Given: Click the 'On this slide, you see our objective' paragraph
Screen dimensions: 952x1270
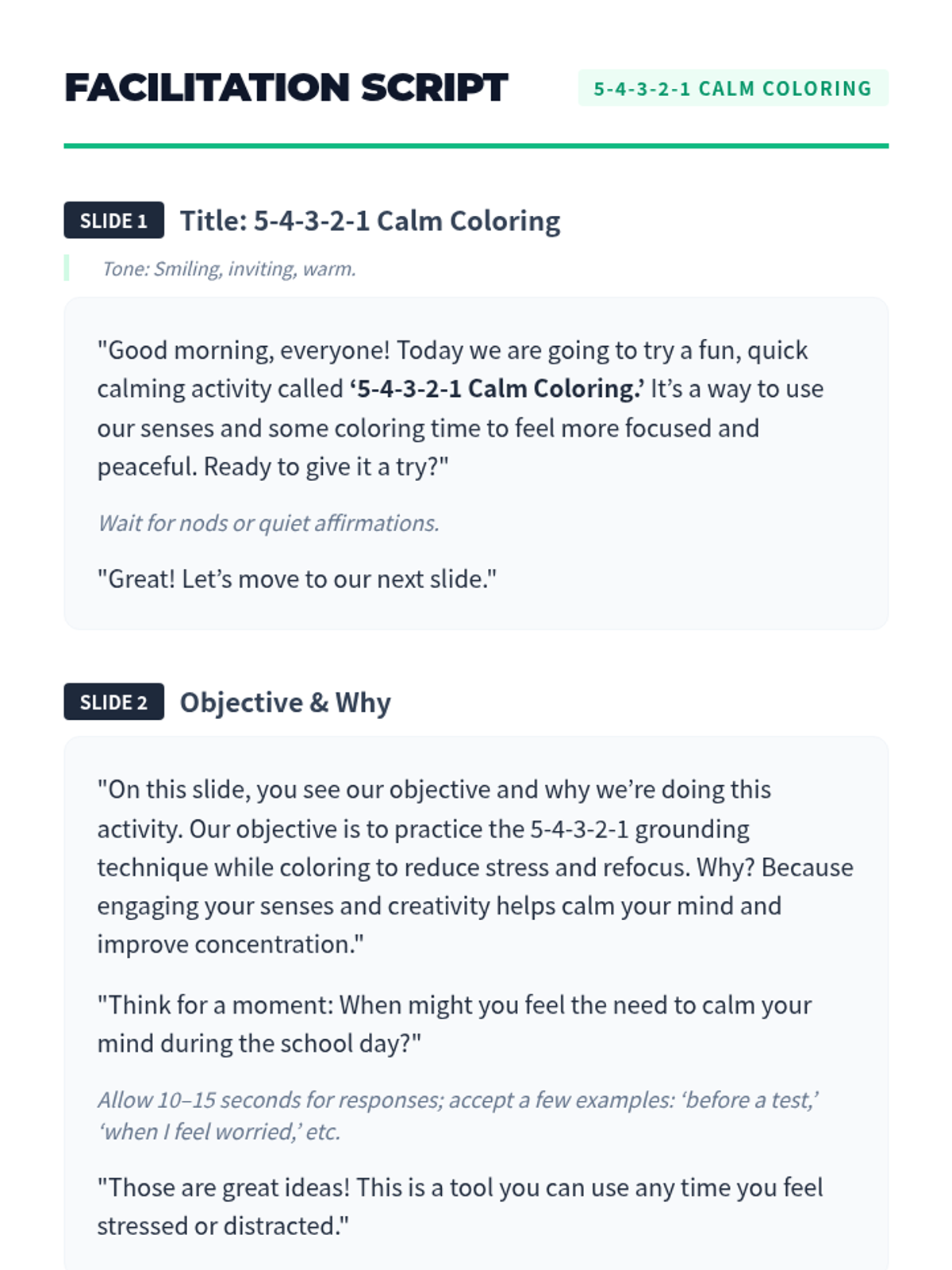Looking at the screenshot, I should point(475,867).
